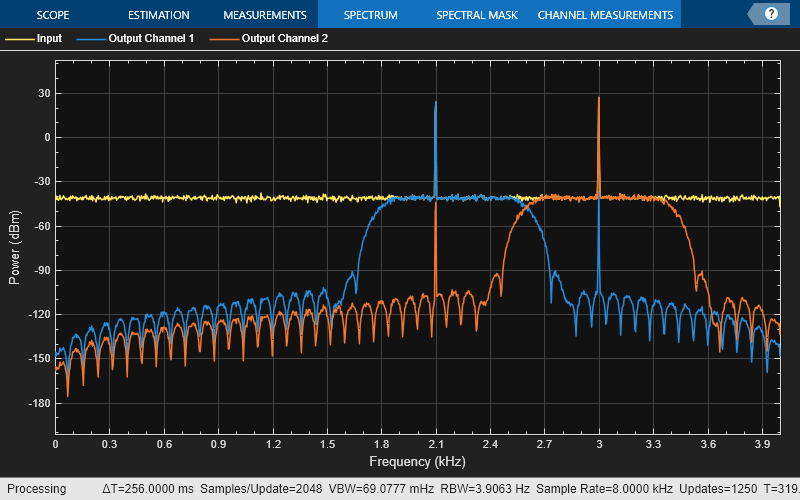Click the Sample Rate status readout
The image size is (800, 500).
click(x=604, y=489)
